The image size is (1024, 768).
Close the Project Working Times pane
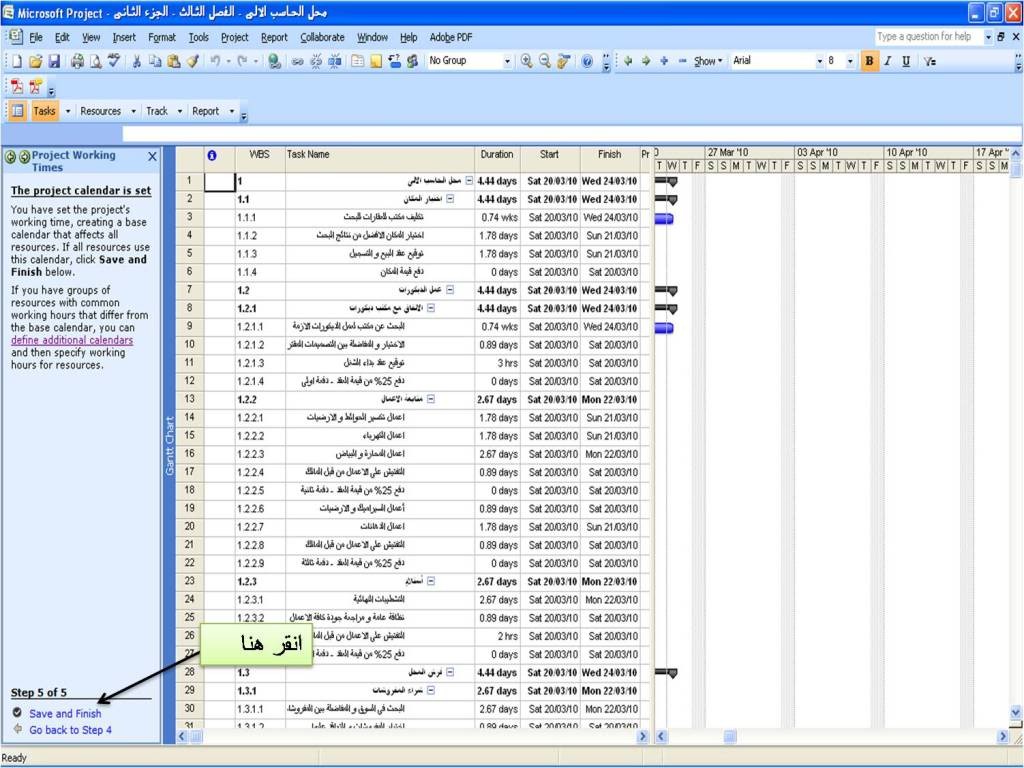coord(152,157)
